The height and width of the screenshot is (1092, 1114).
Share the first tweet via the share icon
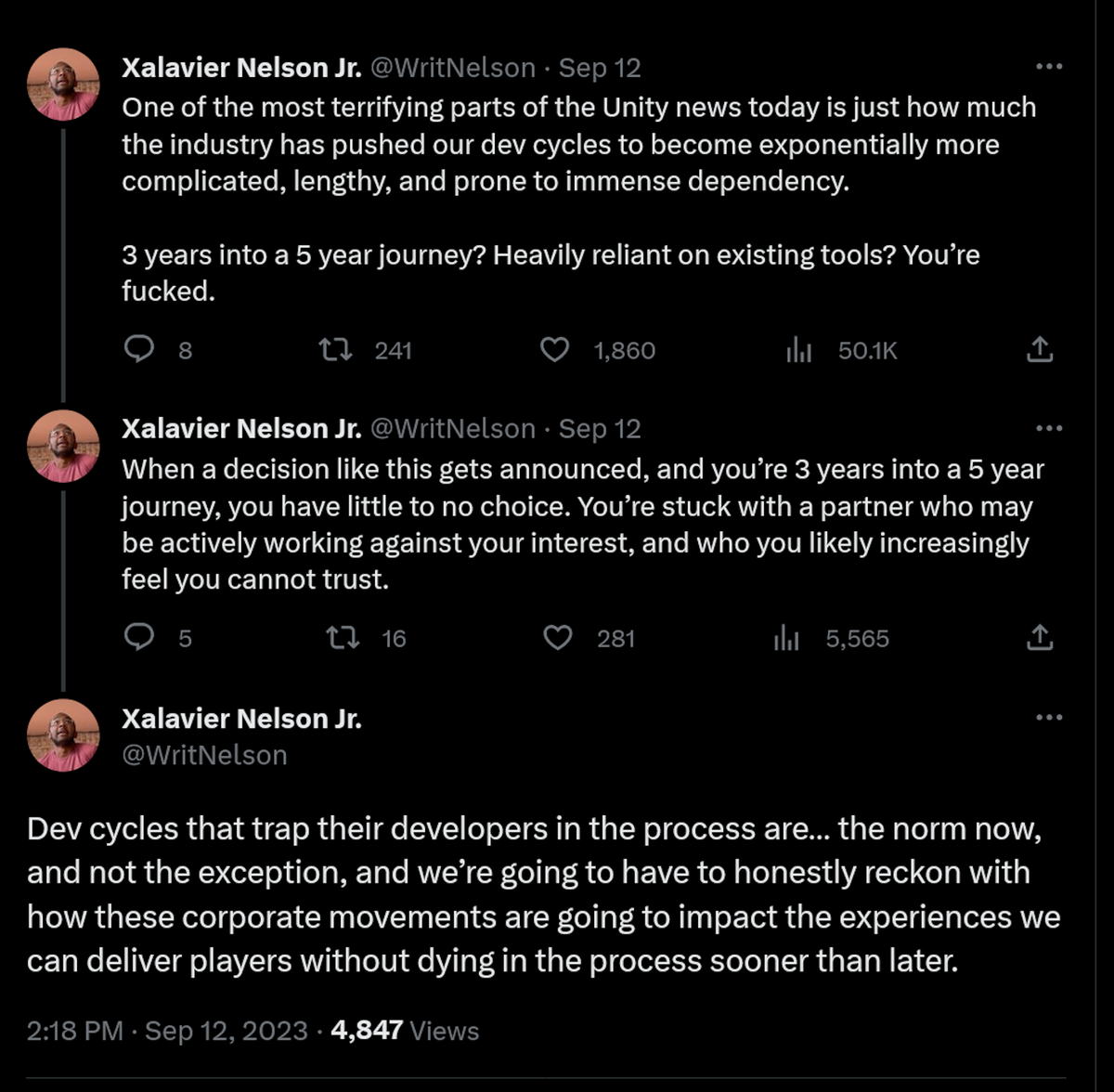[1042, 350]
